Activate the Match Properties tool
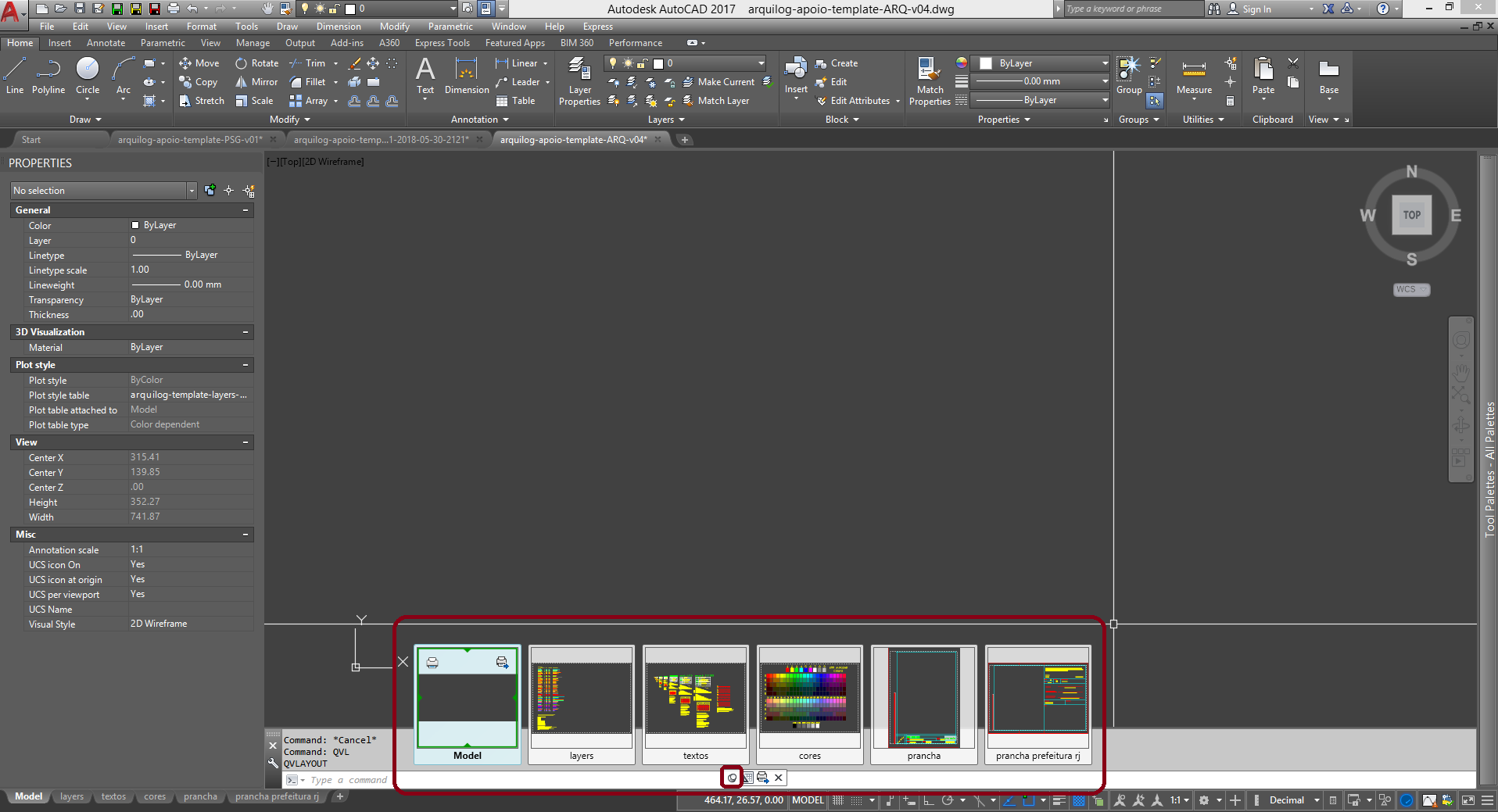Screen dimensions: 1498x812 (929, 78)
